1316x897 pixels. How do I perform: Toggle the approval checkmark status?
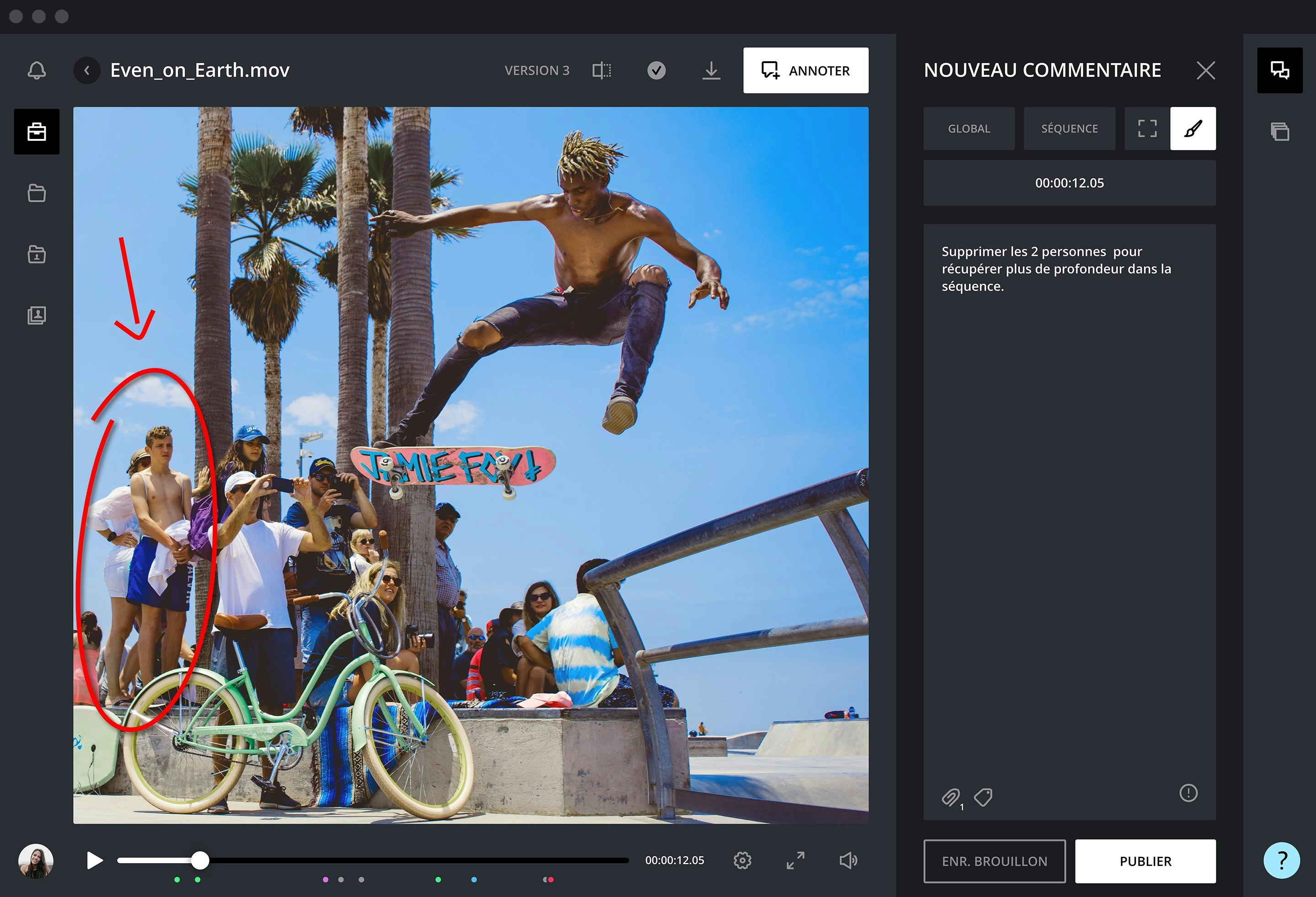point(656,70)
